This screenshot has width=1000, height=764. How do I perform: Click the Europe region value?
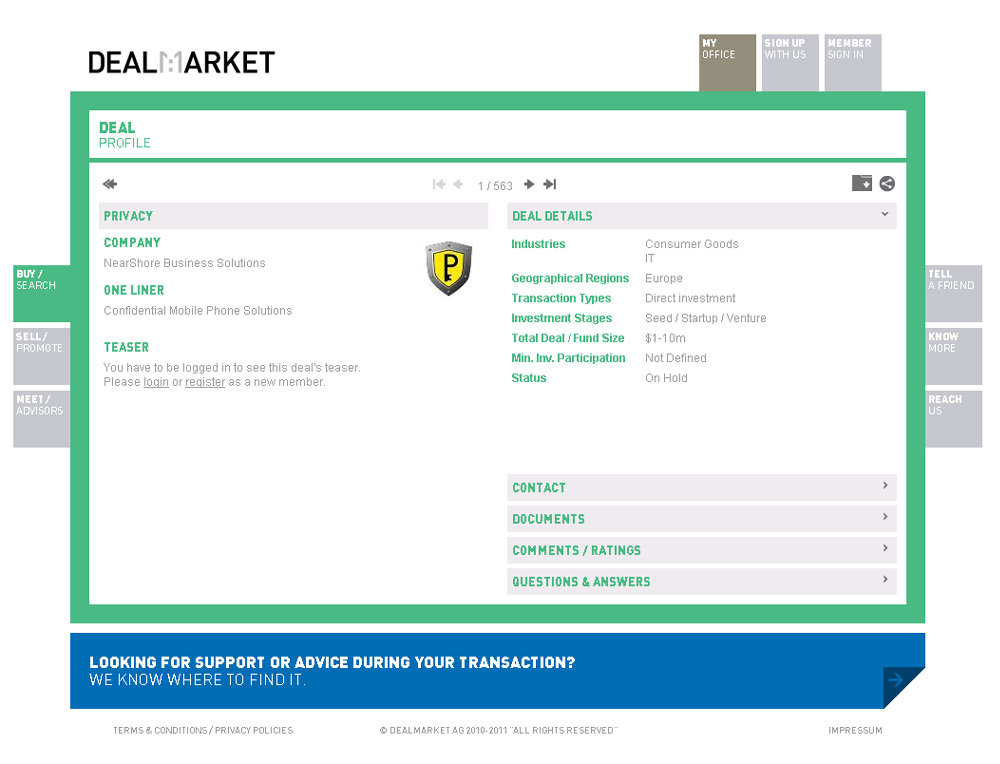(663, 278)
